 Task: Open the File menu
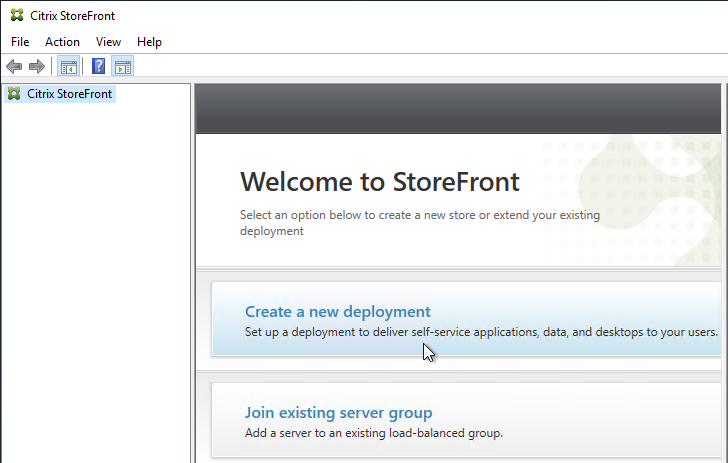click(x=20, y=42)
